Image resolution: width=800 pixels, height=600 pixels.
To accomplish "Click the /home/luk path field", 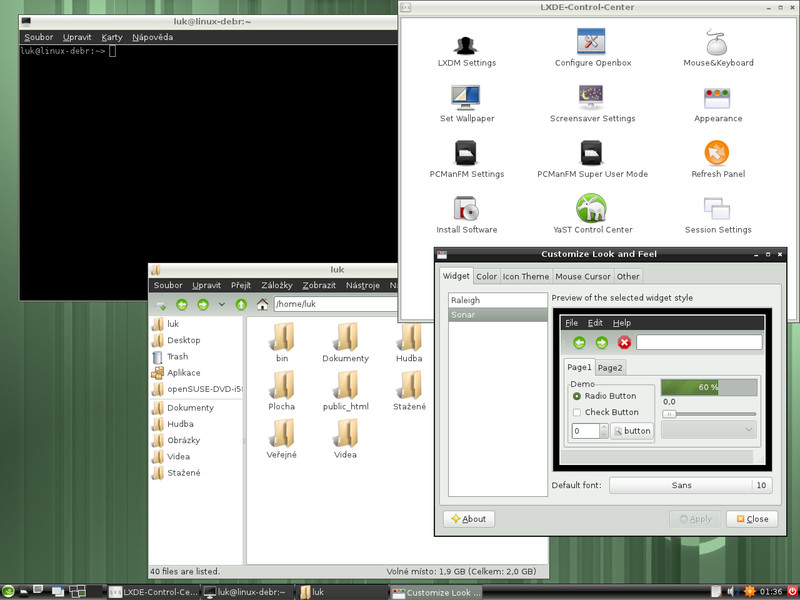I will coord(335,304).
